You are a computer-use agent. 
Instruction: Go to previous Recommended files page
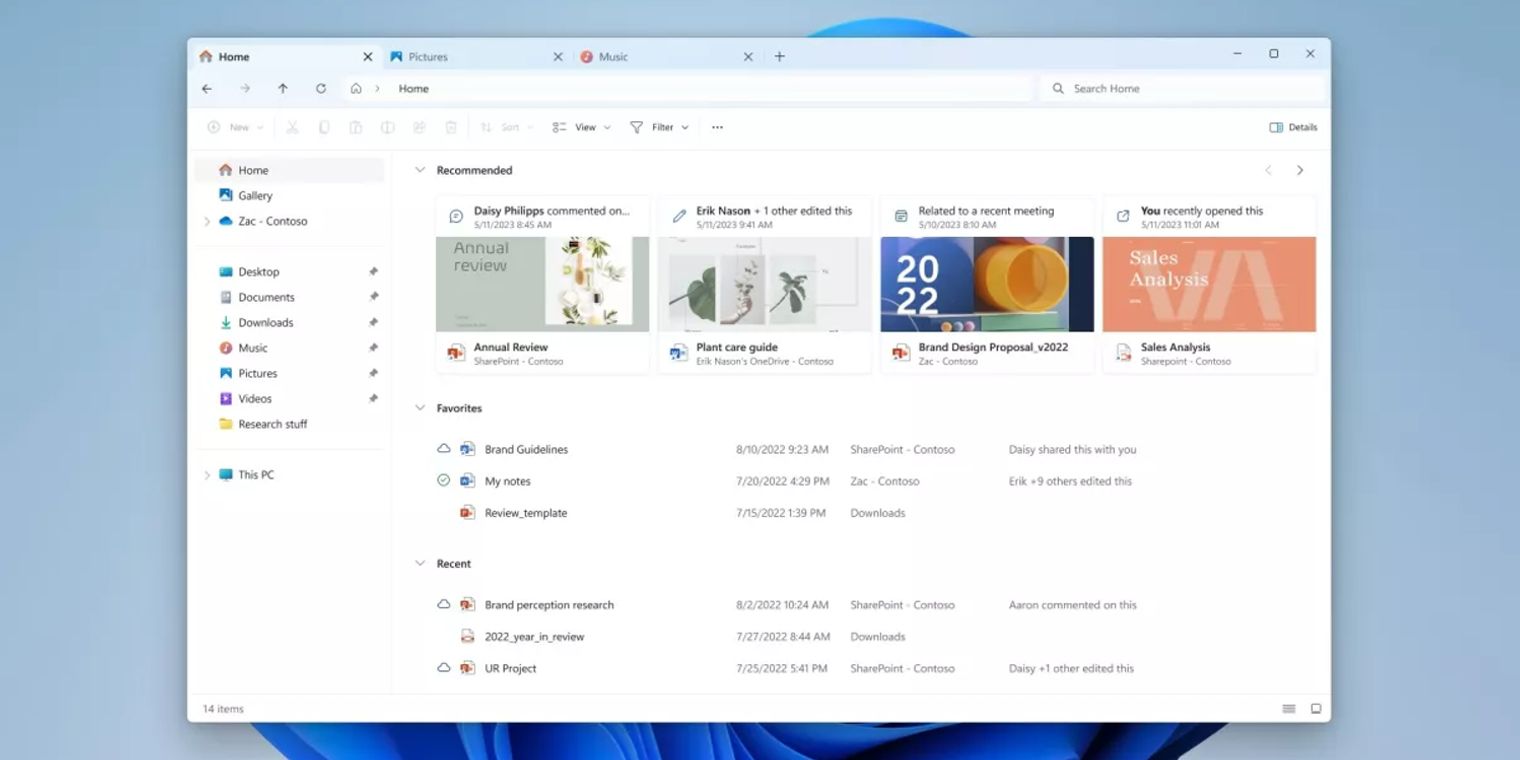tap(1268, 170)
